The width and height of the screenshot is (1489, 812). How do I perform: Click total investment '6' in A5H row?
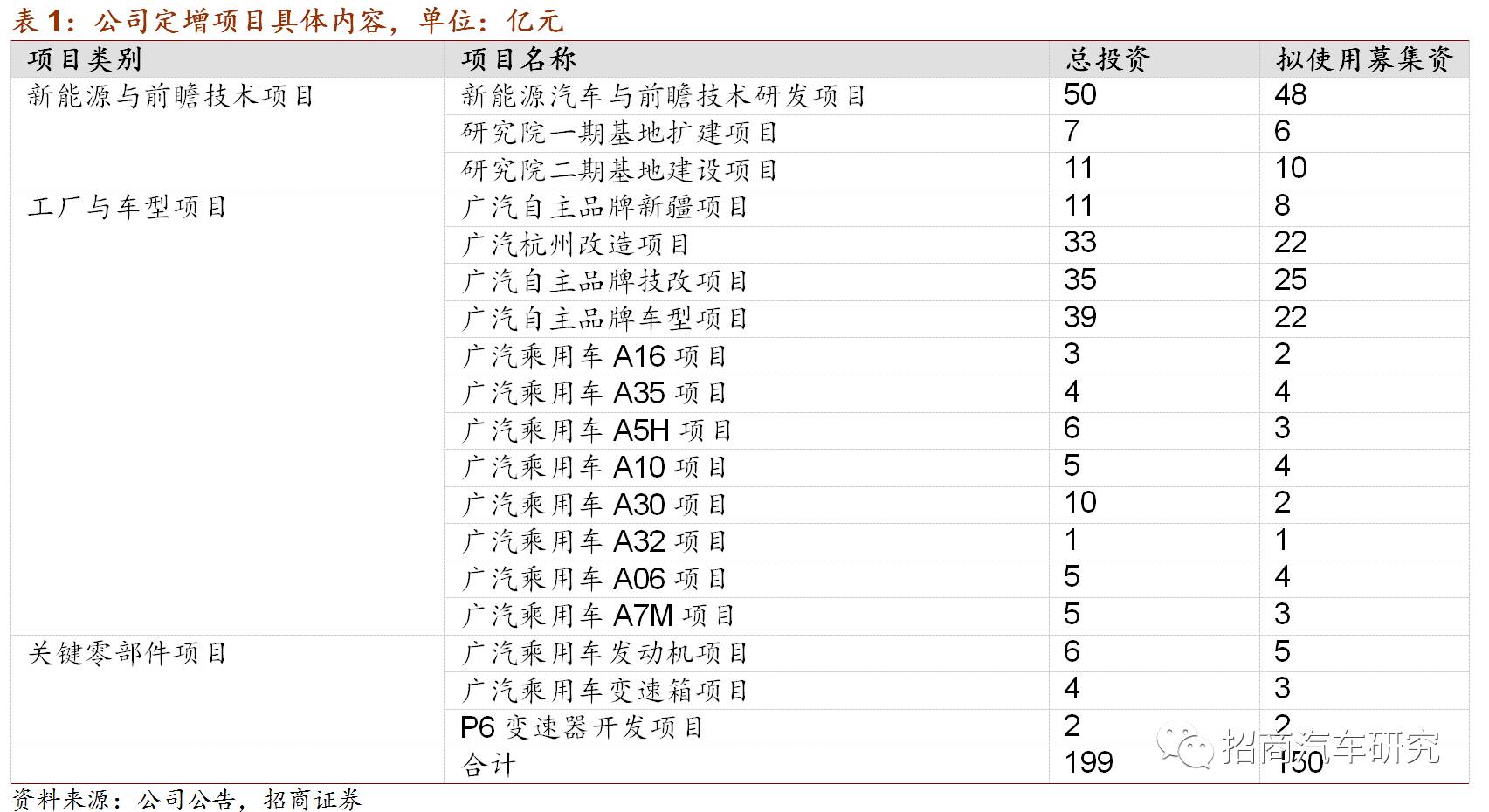click(x=1072, y=429)
